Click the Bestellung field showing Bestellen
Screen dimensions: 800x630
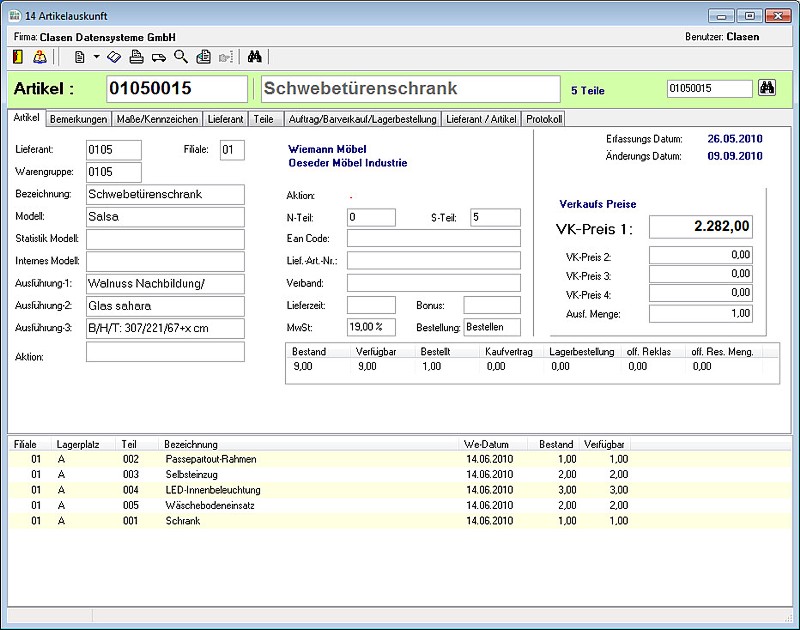coord(491,327)
